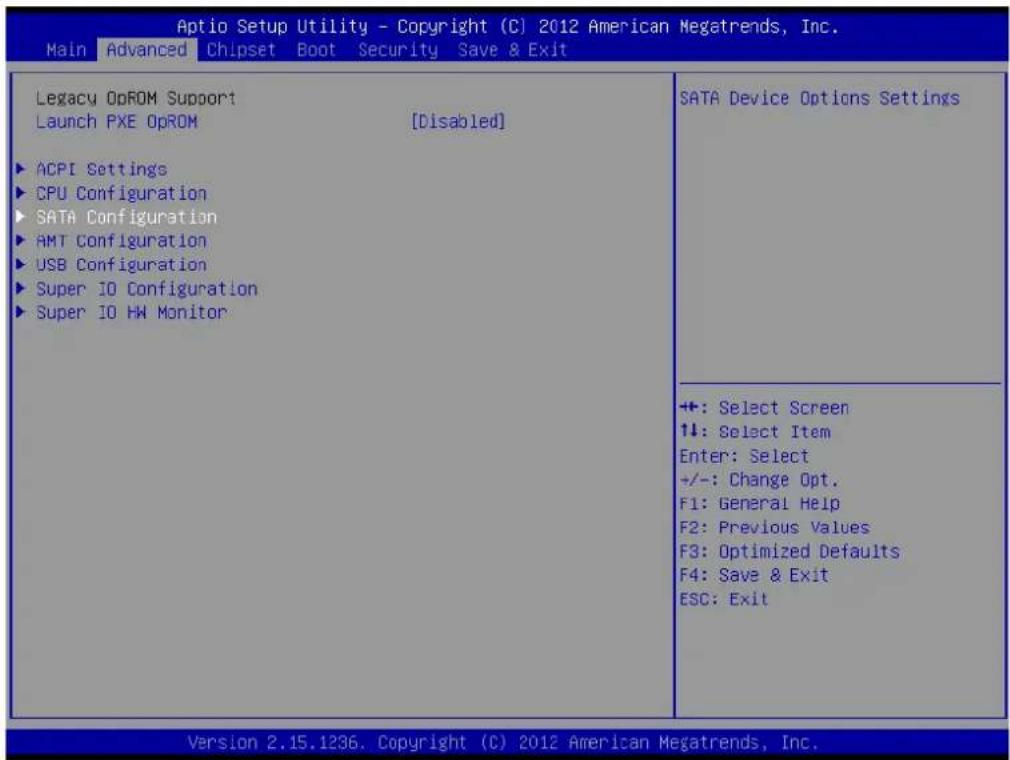The width and height of the screenshot is (1010, 760).
Task: Click the +/-: Change Opt. hint
Action: coord(759,480)
